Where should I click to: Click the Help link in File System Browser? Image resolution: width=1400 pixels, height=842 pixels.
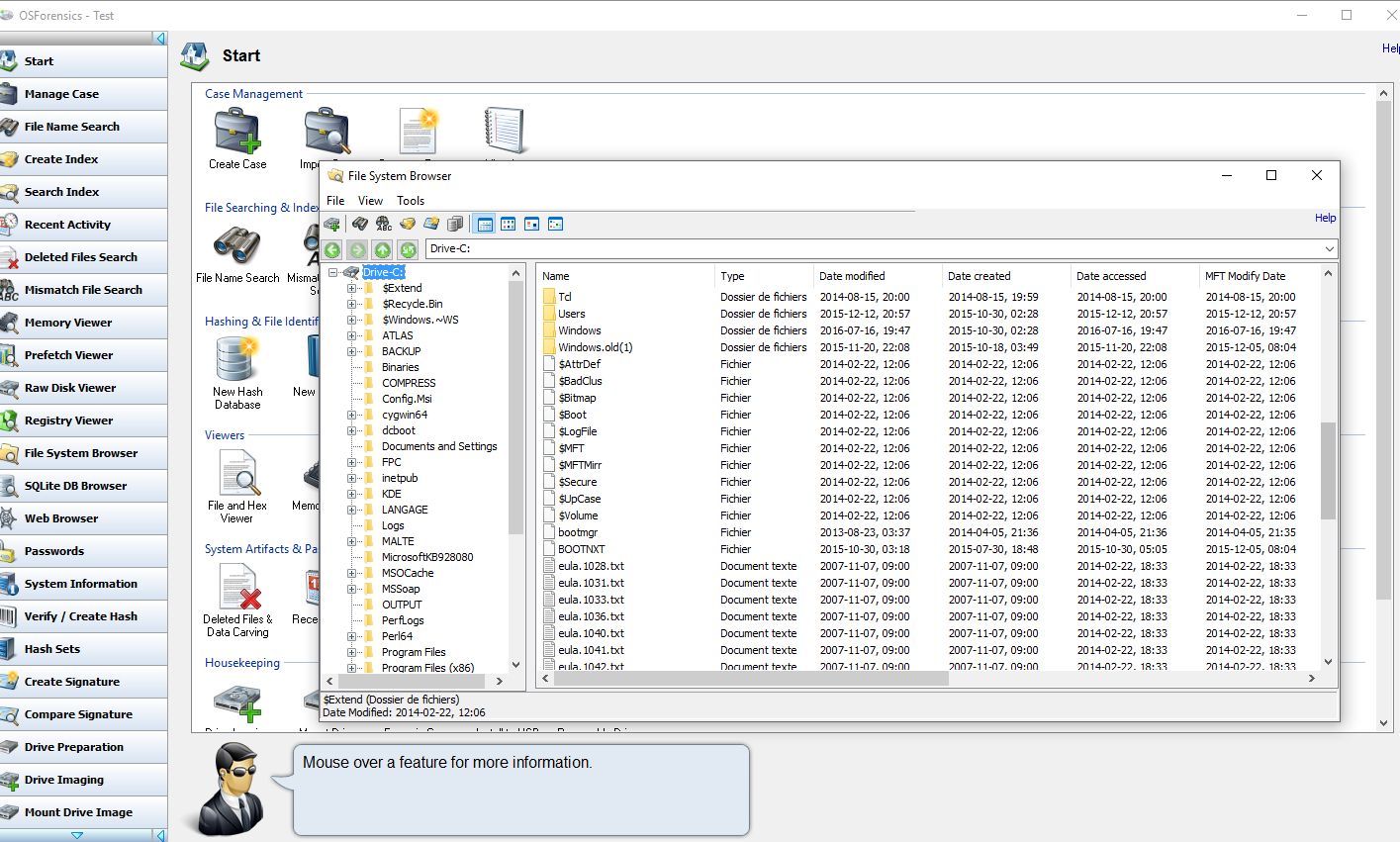pos(1325,218)
